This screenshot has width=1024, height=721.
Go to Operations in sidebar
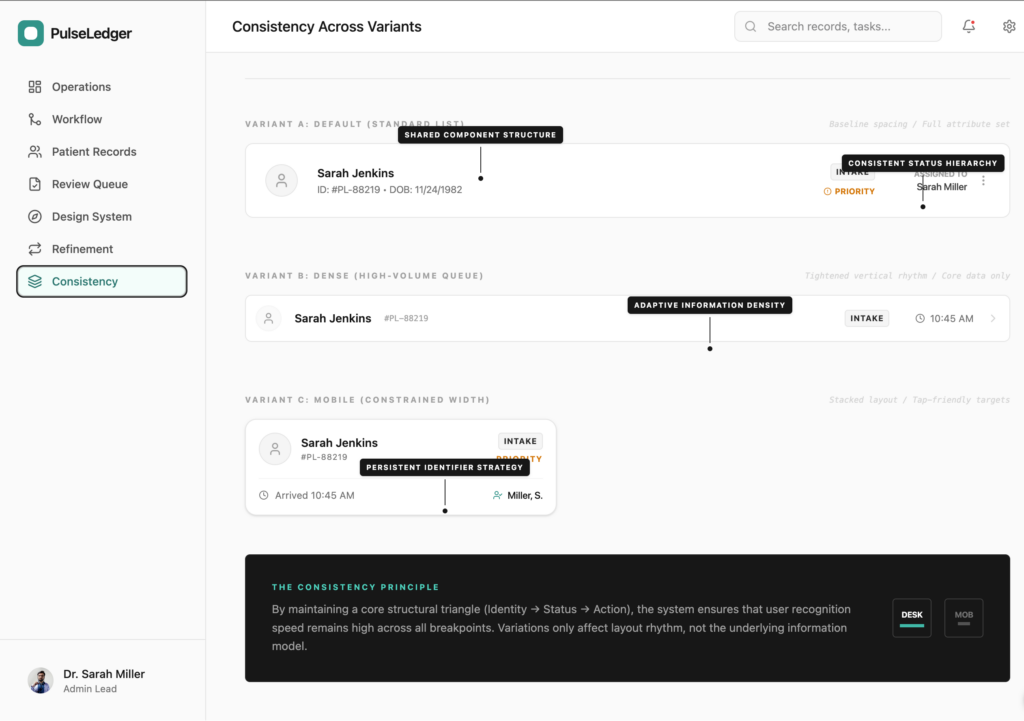point(102,87)
